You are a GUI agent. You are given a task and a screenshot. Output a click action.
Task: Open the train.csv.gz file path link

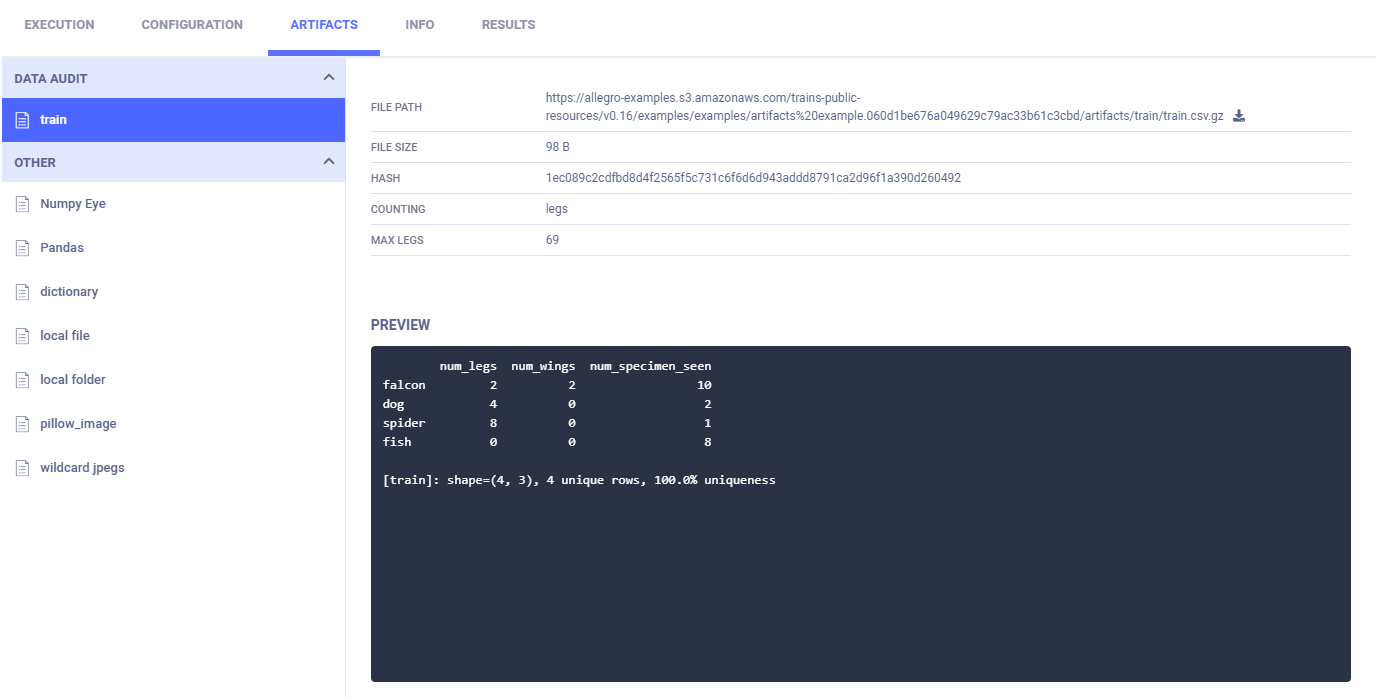(x=884, y=107)
